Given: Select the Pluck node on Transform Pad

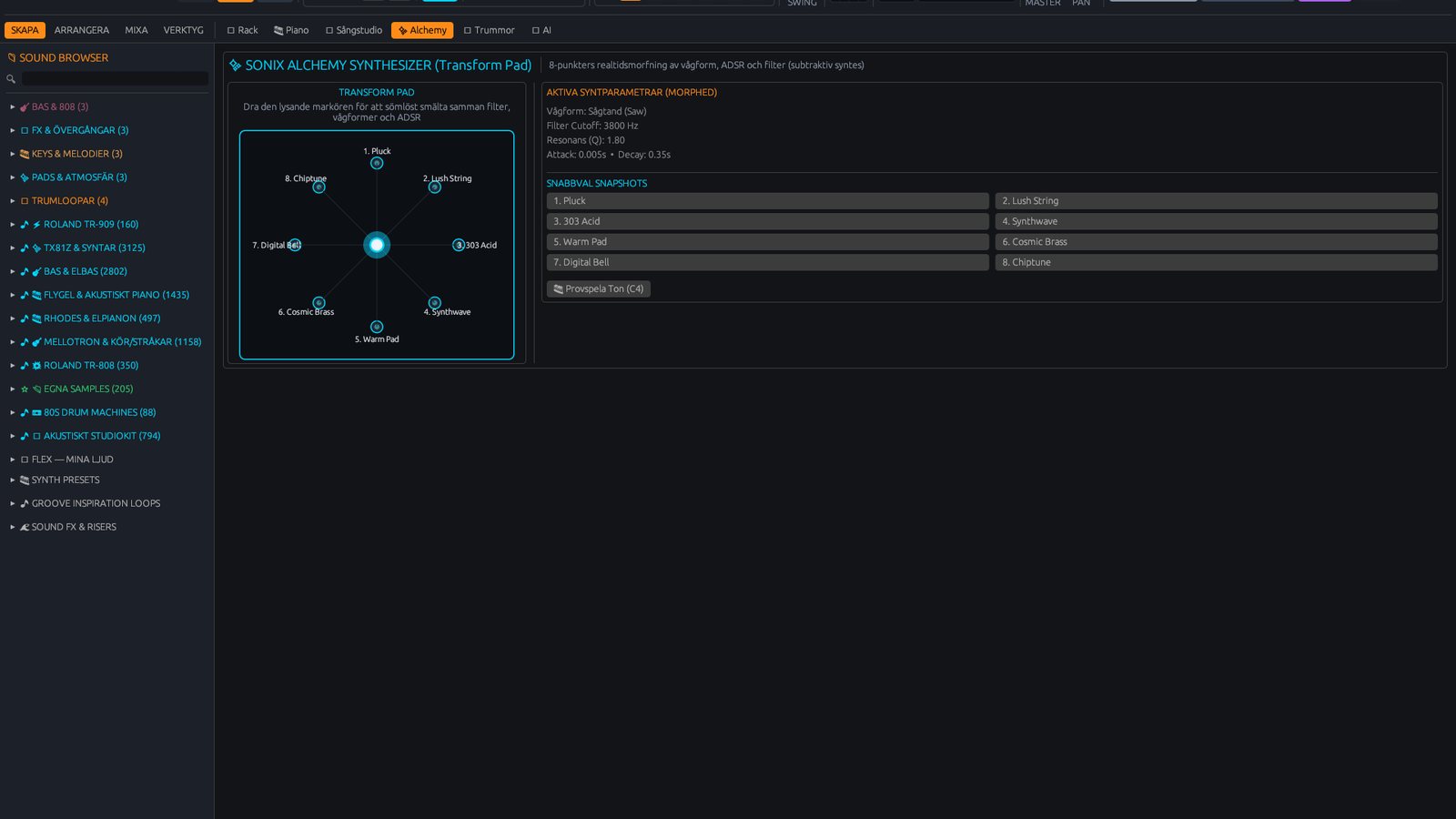Looking at the screenshot, I should pos(377,163).
